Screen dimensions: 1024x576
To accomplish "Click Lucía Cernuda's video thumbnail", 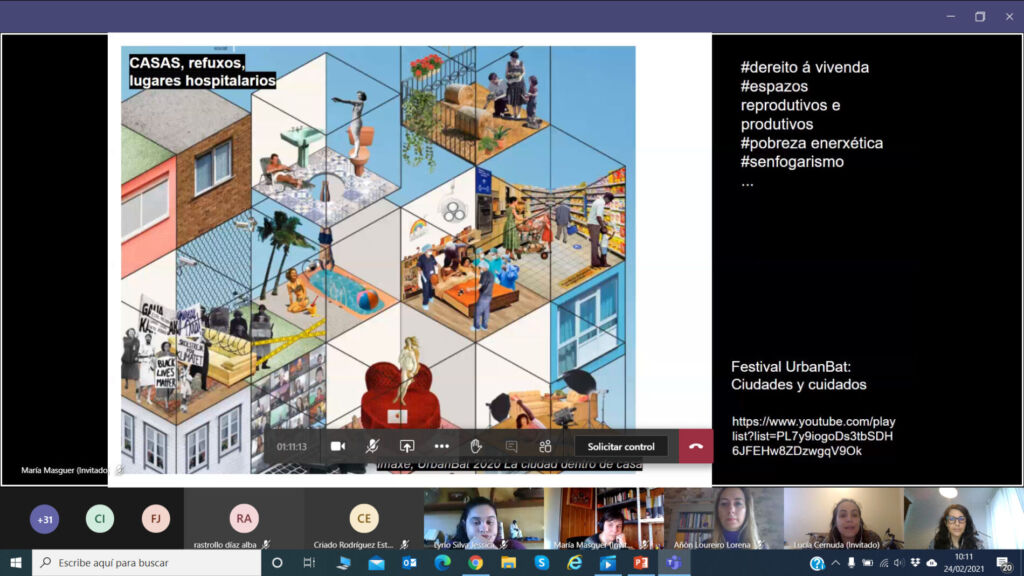I will pyautogui.click(x=843, y=518).
